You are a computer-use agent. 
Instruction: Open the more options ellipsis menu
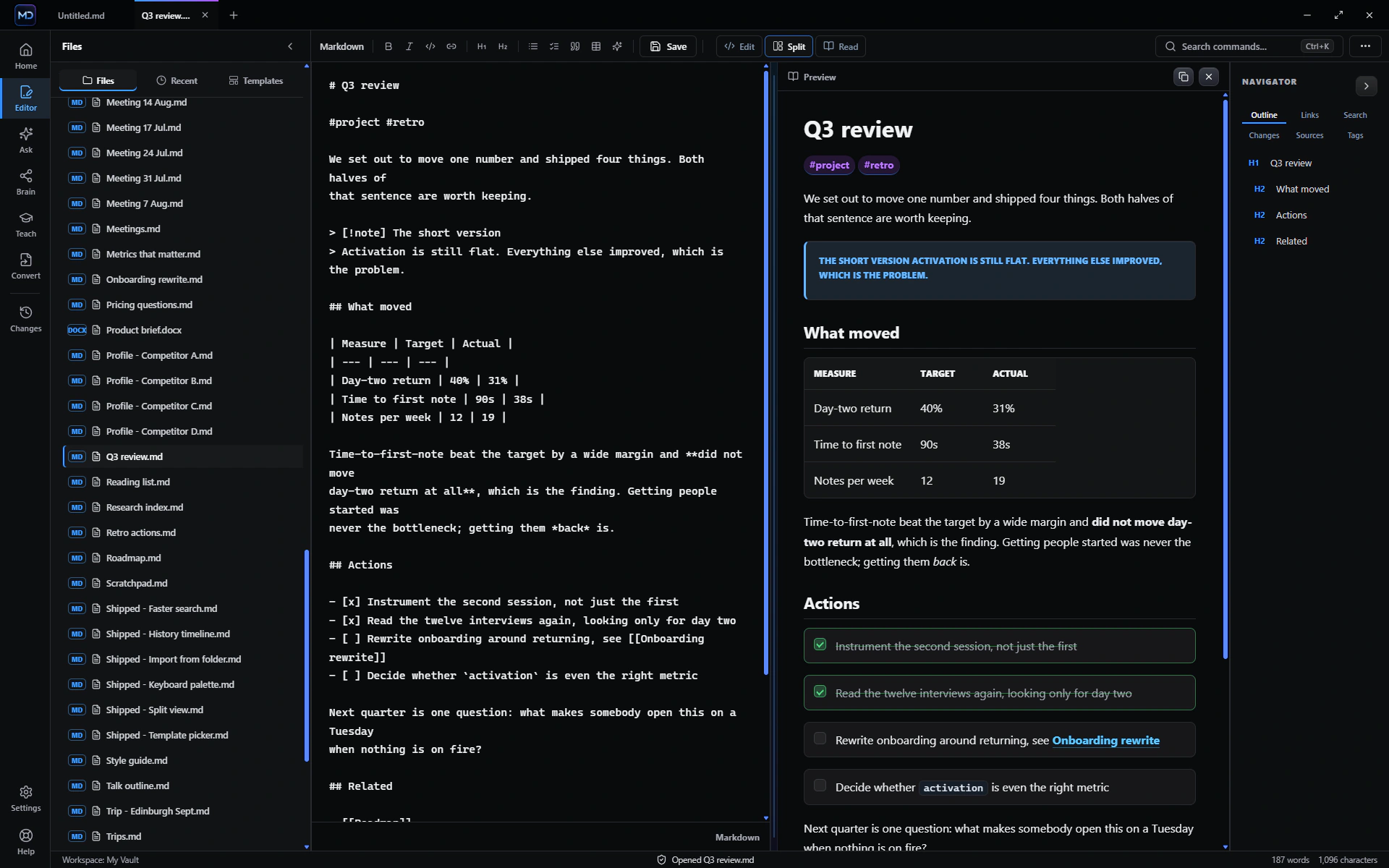coord(1365,46)
